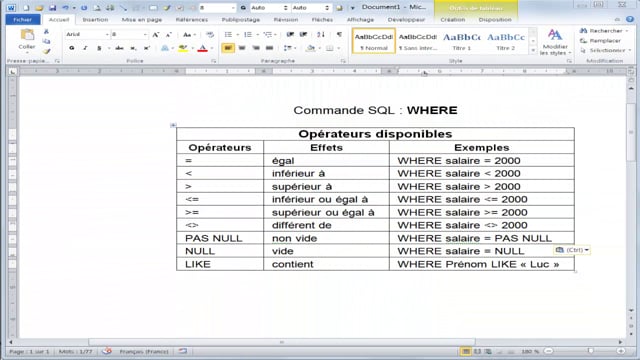Screen dimensions: 640x360
Task: Switch to the Insertion tab
Action: tap(95, 19)
